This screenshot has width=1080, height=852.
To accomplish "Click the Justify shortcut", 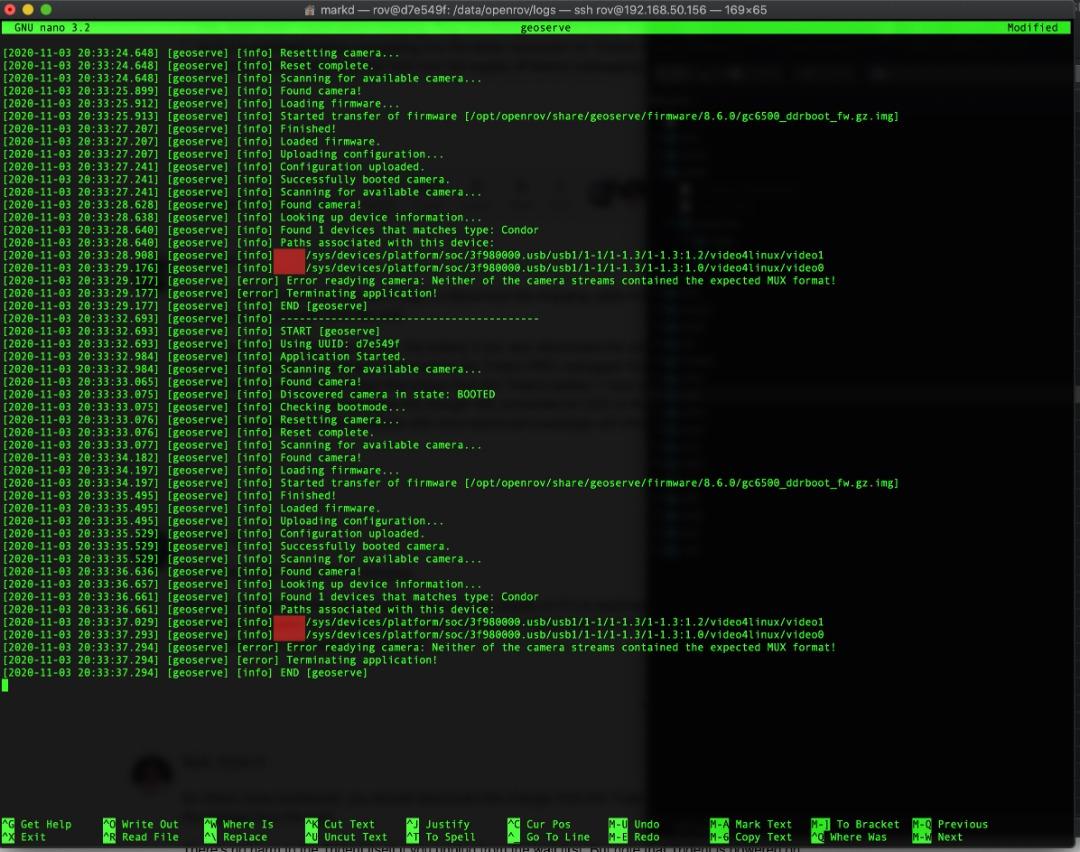I will [x=447, y=824].
